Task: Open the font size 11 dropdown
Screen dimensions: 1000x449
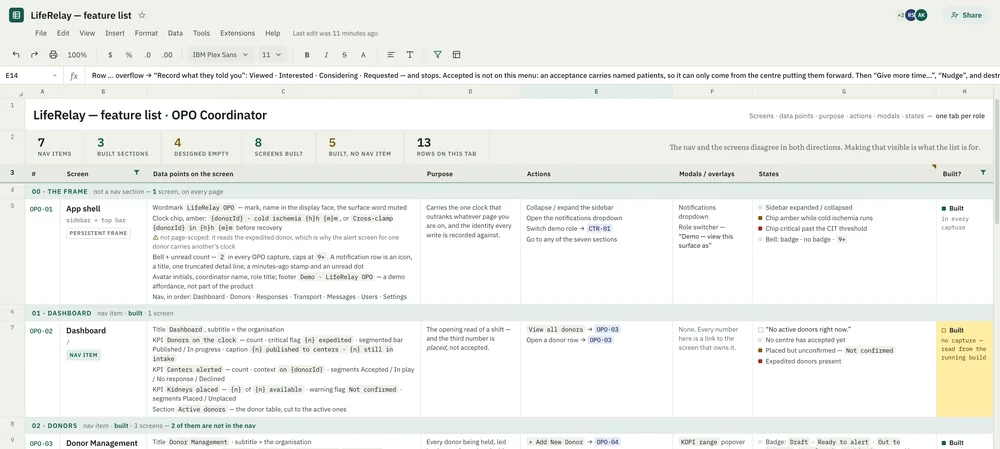Action: click(272, 55)
